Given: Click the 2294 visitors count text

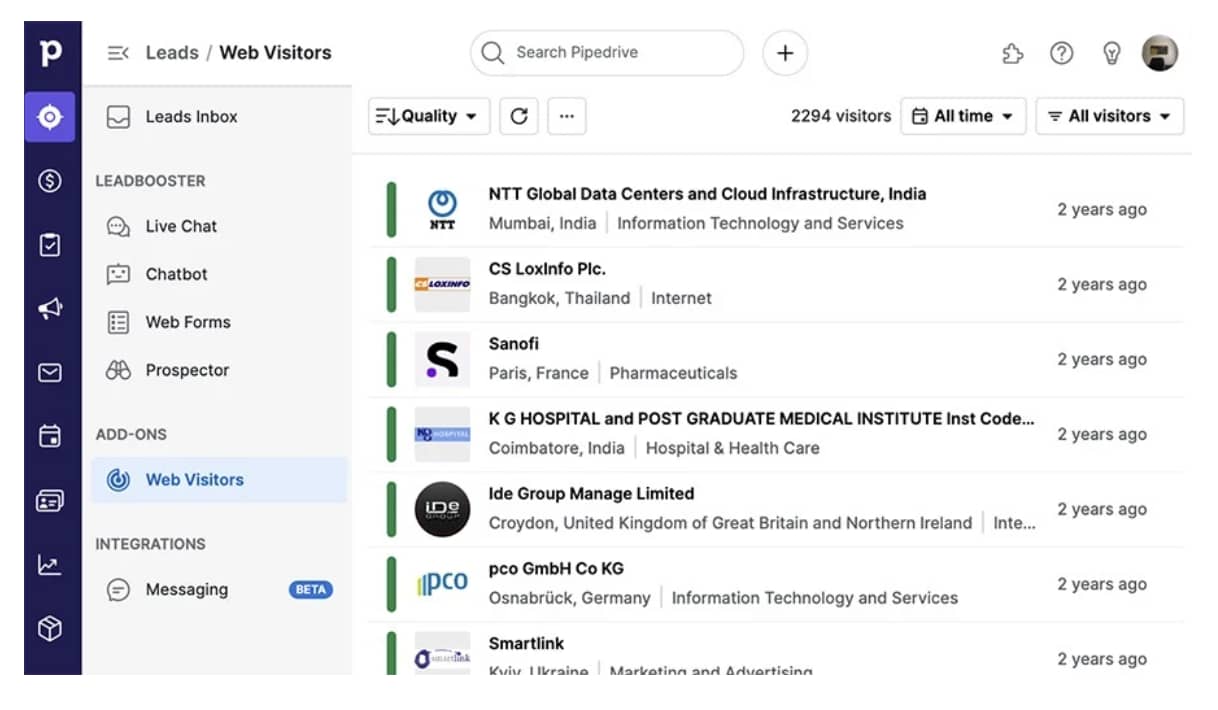Looking at the screenshot, I should tap(840, 116).
